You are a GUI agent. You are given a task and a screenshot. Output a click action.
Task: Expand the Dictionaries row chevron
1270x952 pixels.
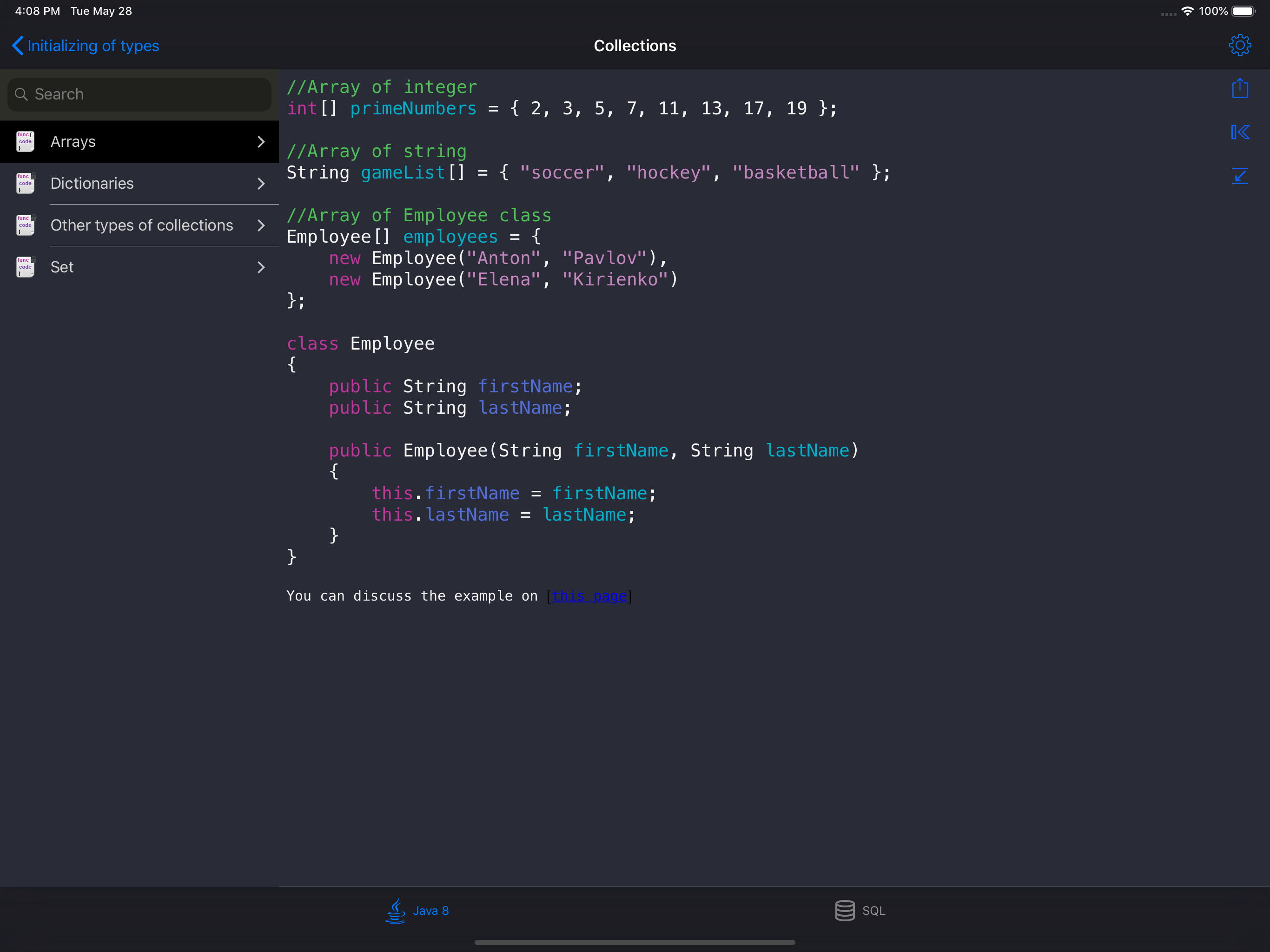pyautogui.click(x=261, y=183)
